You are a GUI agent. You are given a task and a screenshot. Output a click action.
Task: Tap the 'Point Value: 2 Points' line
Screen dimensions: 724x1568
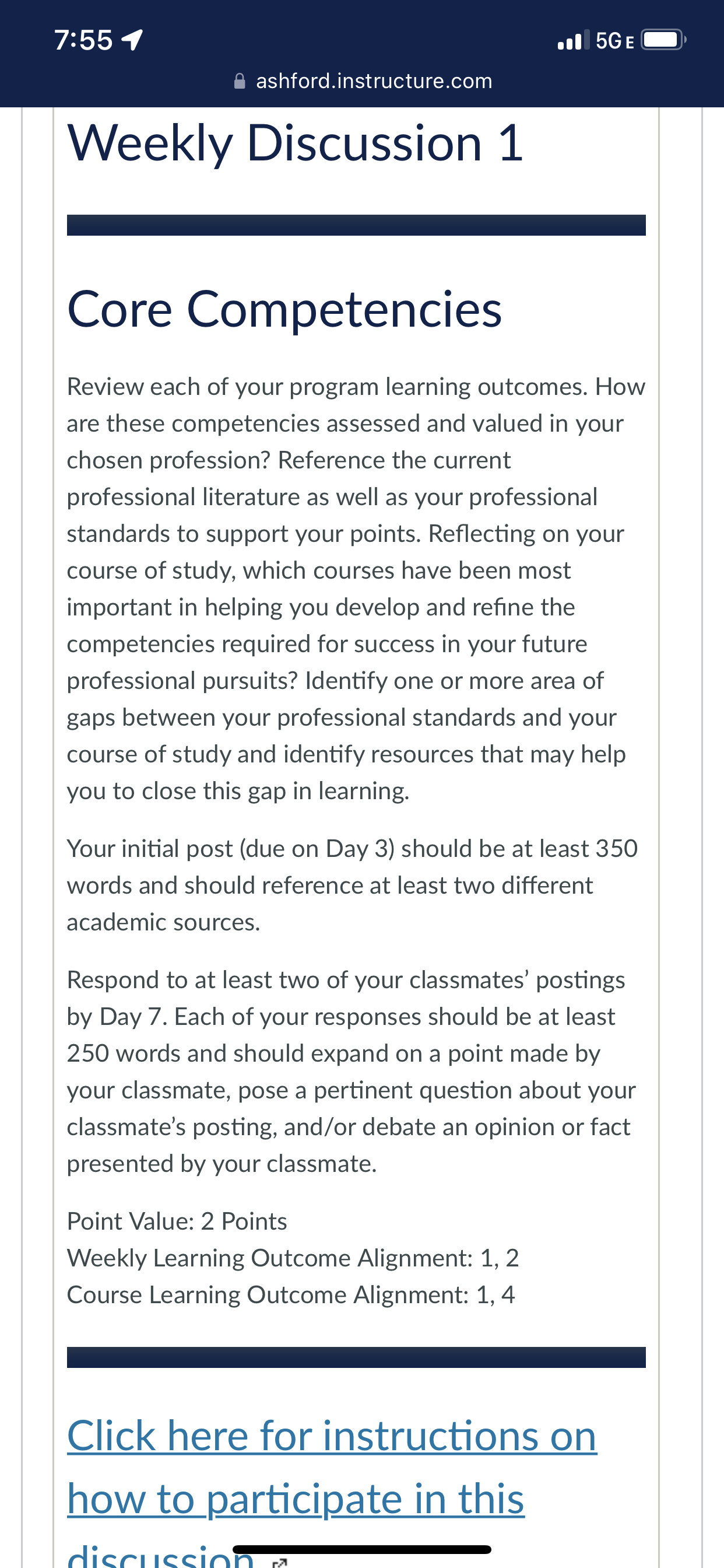point(177,1221)
